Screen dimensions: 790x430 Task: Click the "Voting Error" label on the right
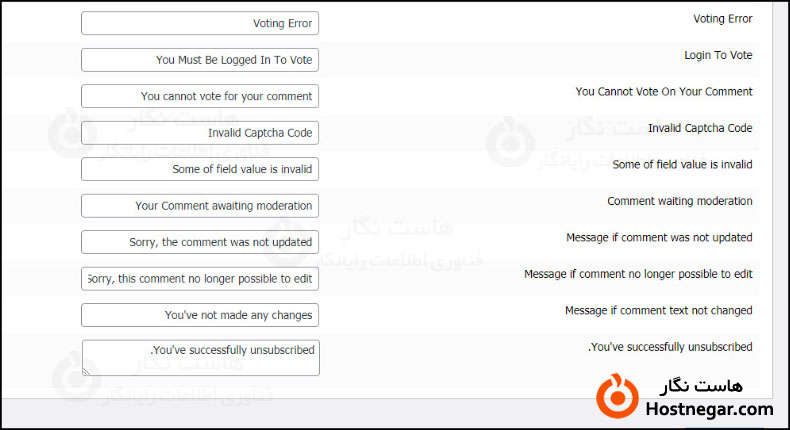pos(723,19)
